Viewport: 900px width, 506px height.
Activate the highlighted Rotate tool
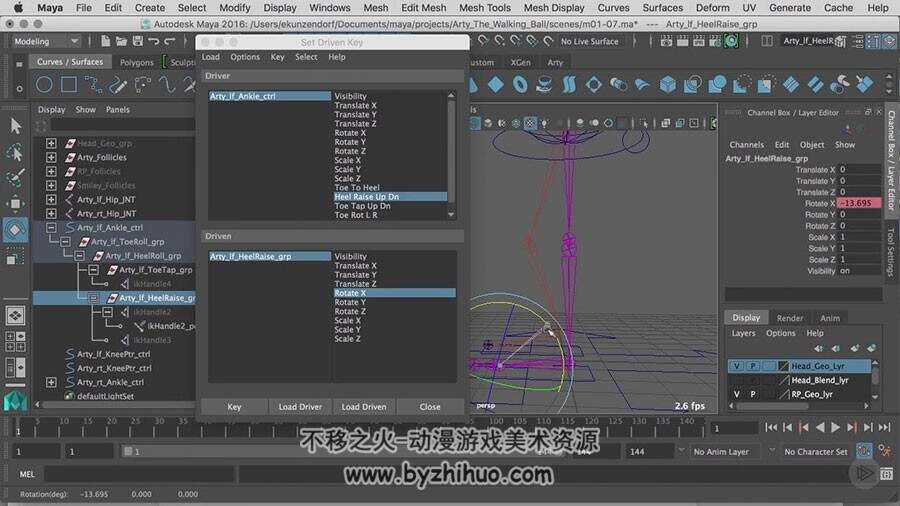(15, 230)
